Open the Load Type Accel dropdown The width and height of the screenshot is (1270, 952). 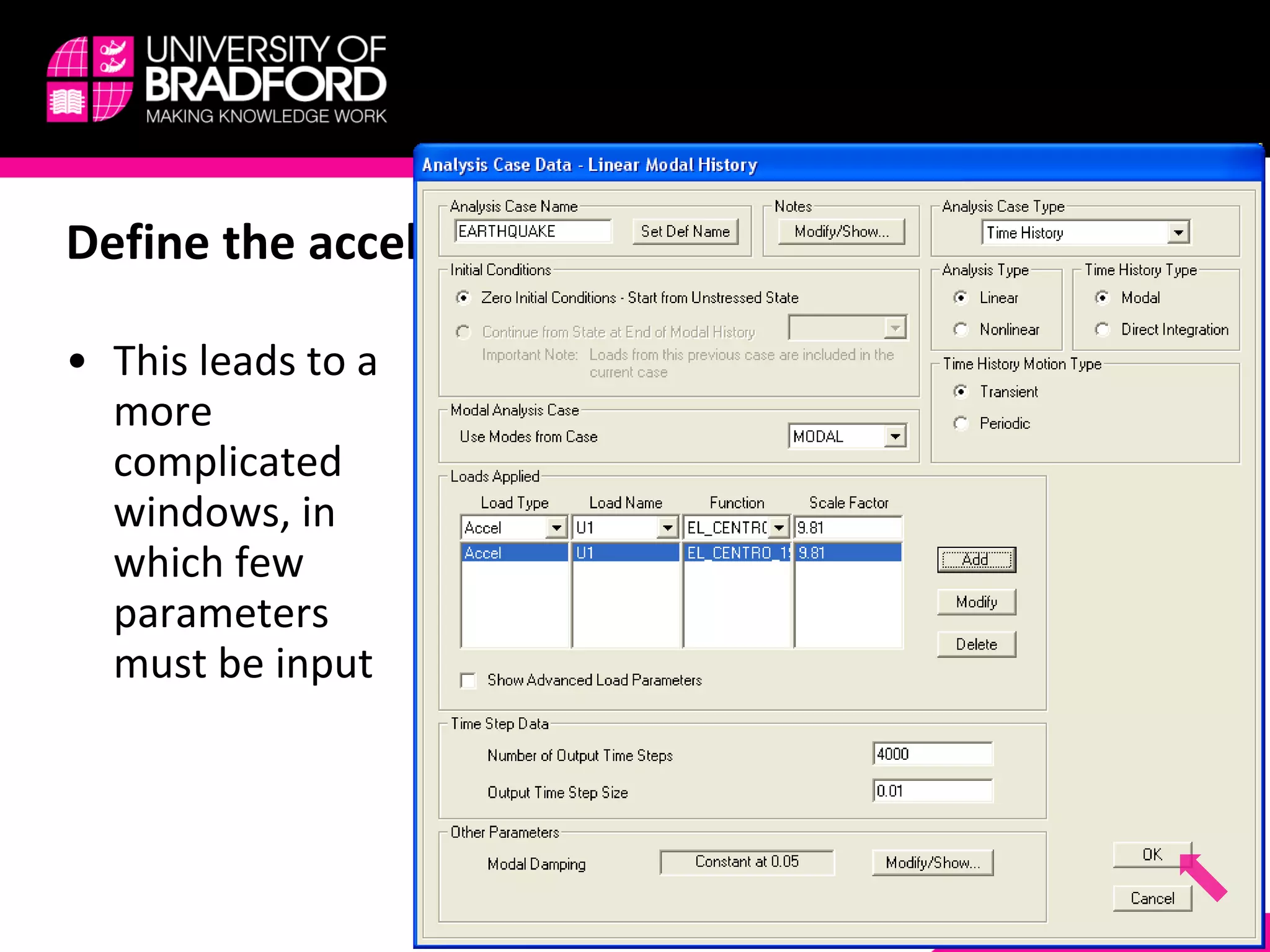(x=556, y=528)
